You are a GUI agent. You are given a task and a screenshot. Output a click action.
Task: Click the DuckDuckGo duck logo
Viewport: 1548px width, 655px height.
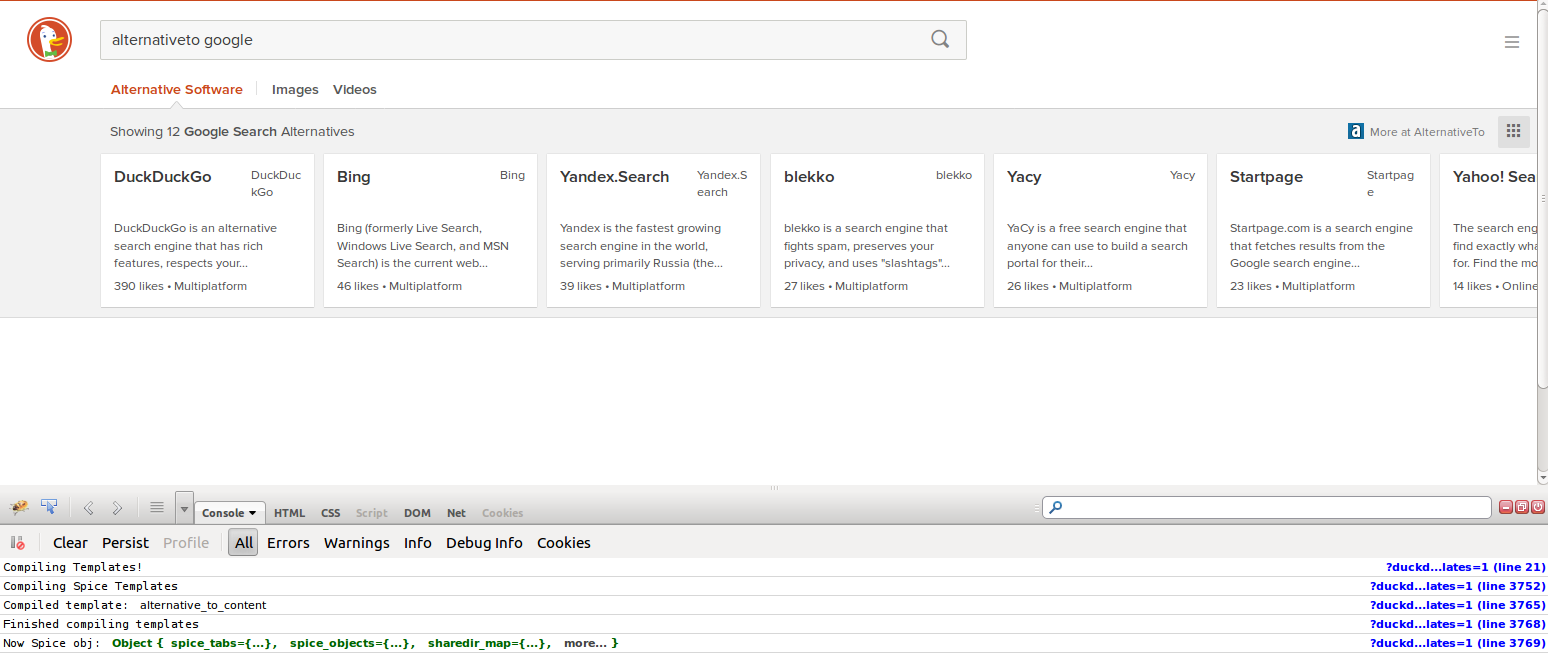point(49,40)
